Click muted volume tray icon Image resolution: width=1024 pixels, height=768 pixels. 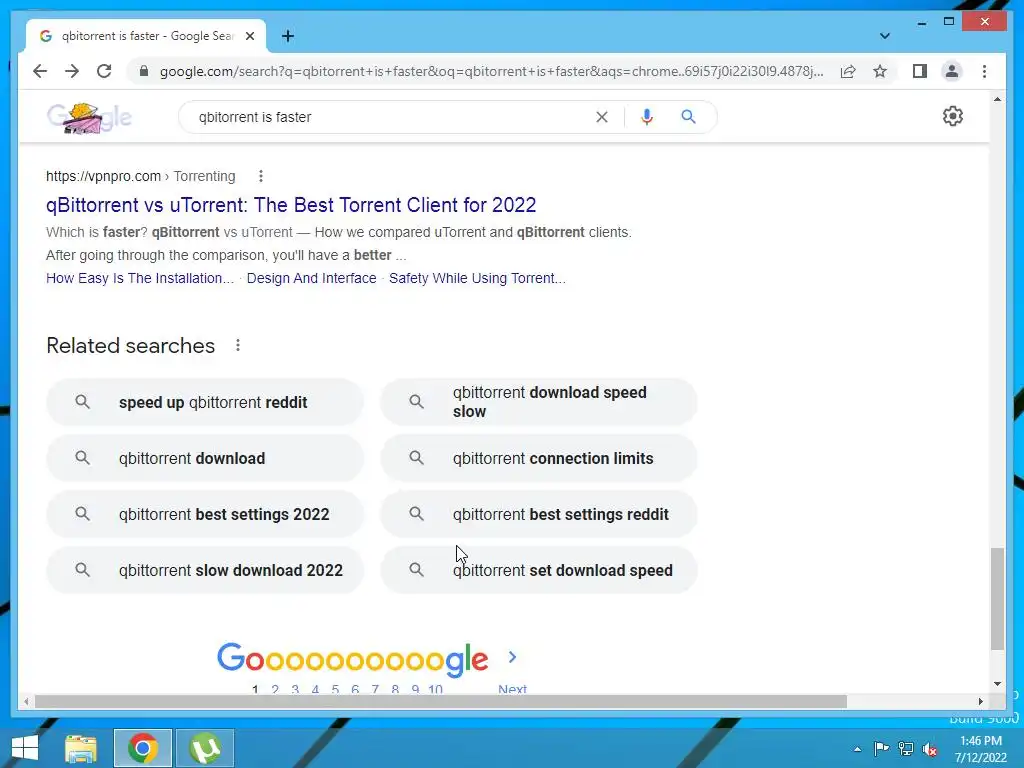(930, 749)
